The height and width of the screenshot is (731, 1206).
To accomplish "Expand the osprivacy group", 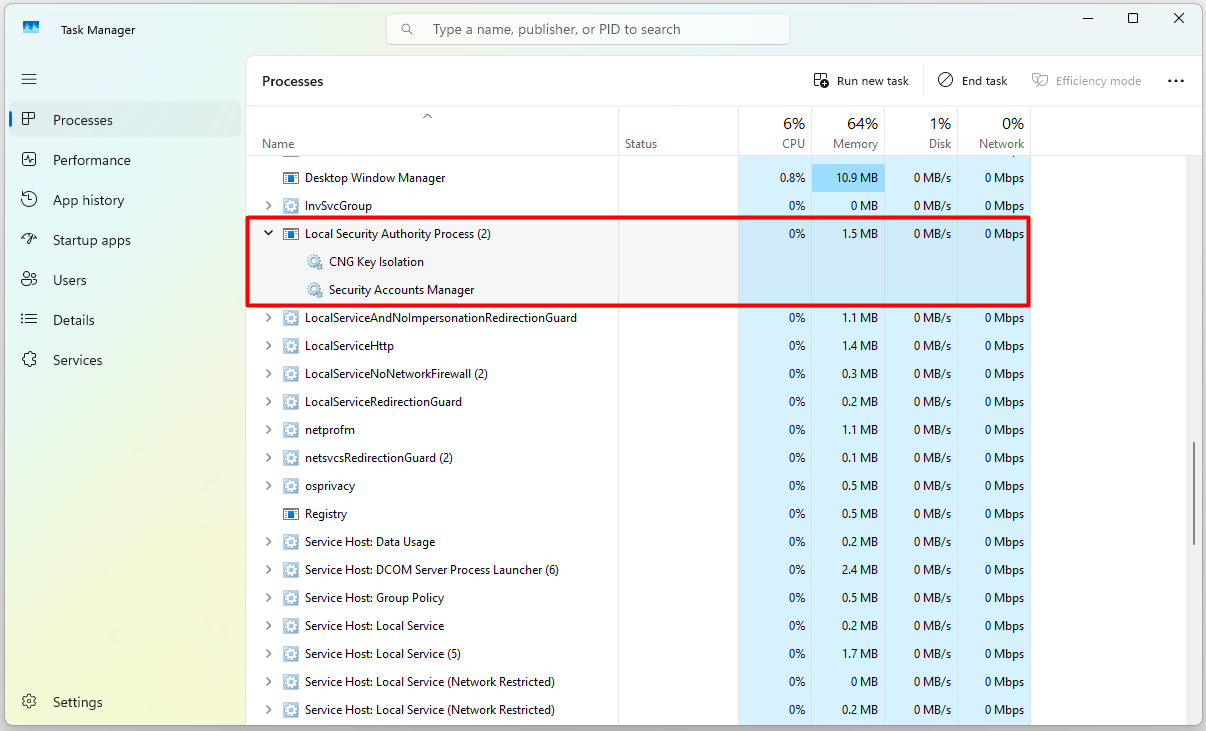I will [x=268, y=485].
